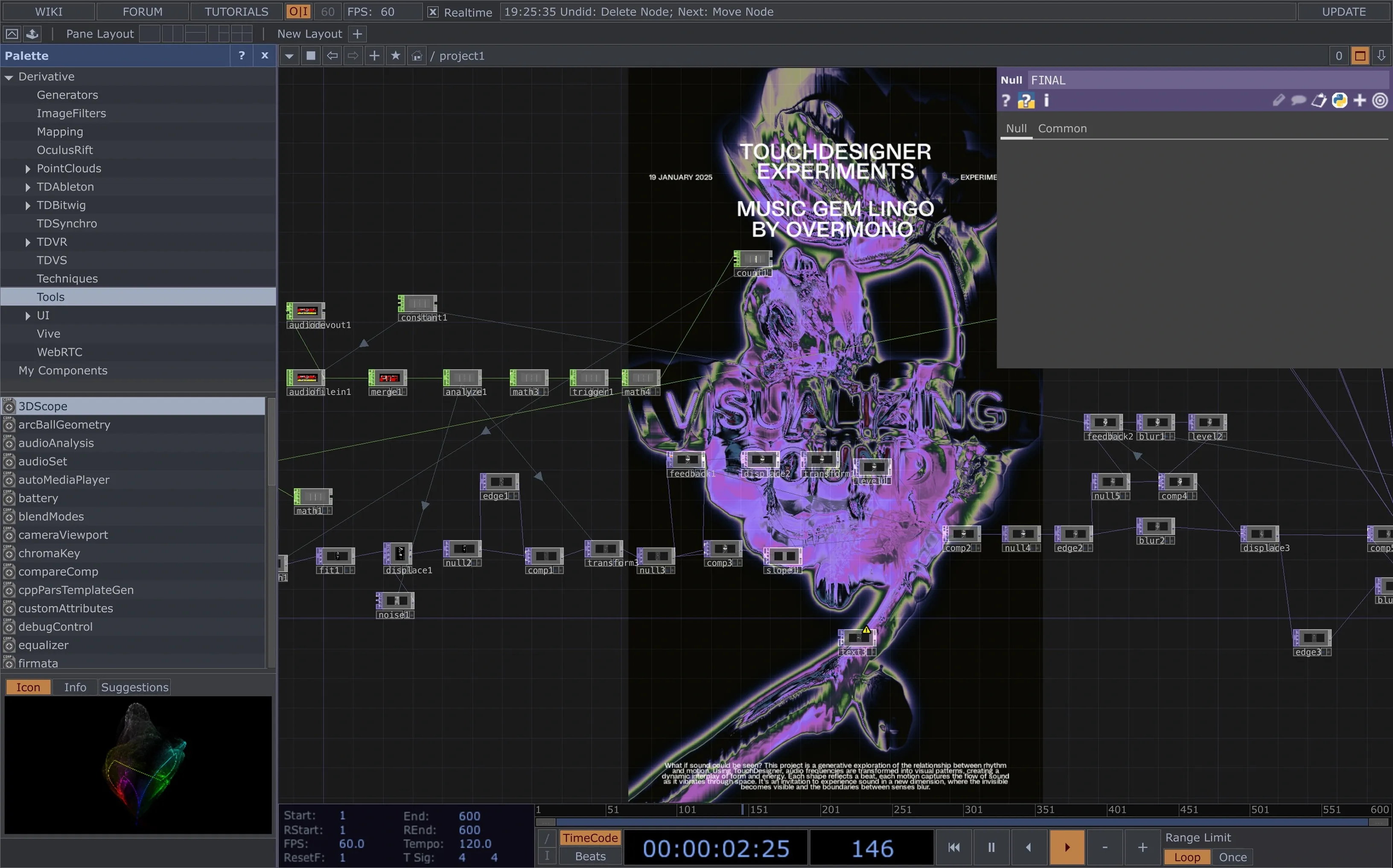Toggle the Realtime checkbox
Image resolution: width=1393 pixels, height=868 pixels.
(x=433, y=12)
